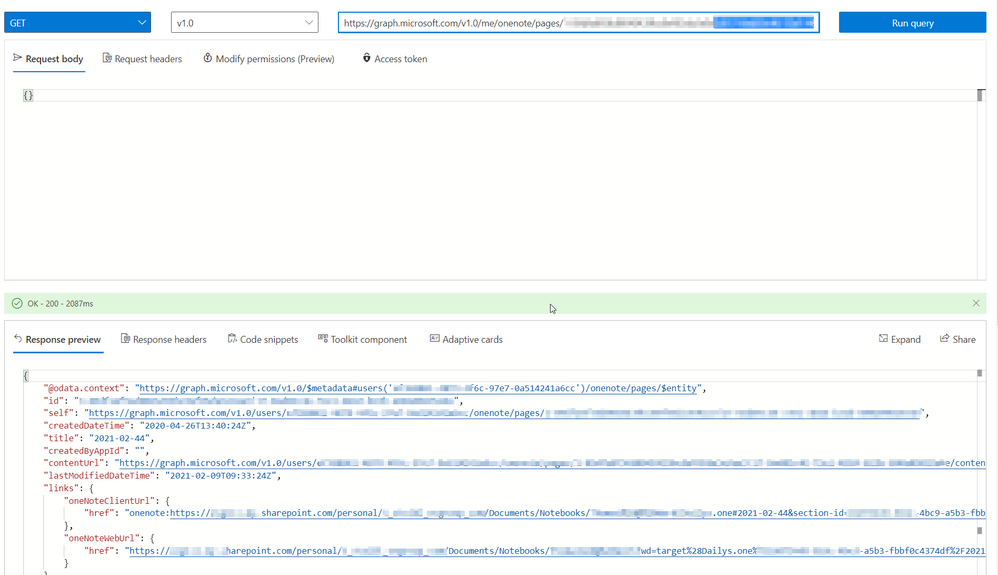The image size is (998, 575).
Task: Open the @odata.context metadata link
Action: pyautogui.click(x=420, y=388)
